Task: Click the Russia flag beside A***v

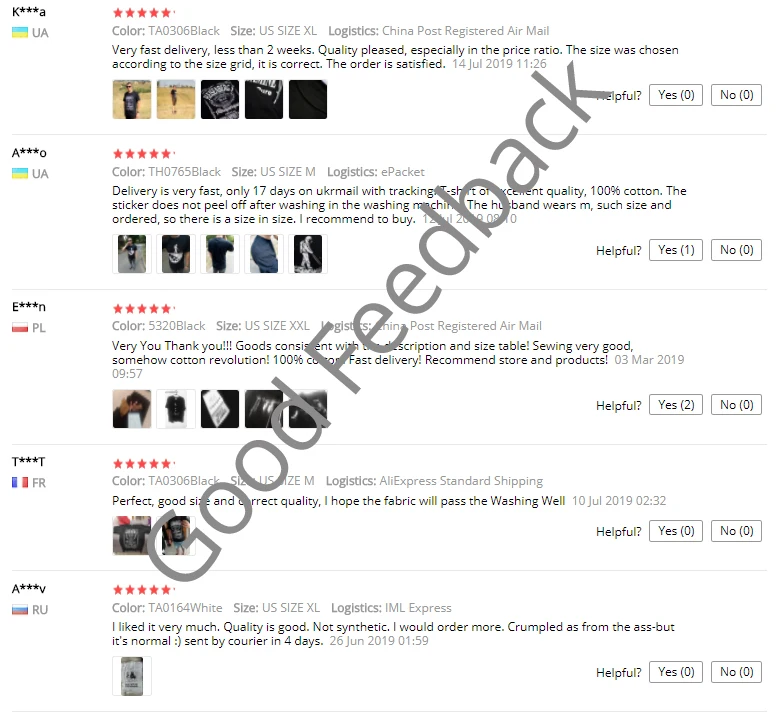Action: pos(20,610)
